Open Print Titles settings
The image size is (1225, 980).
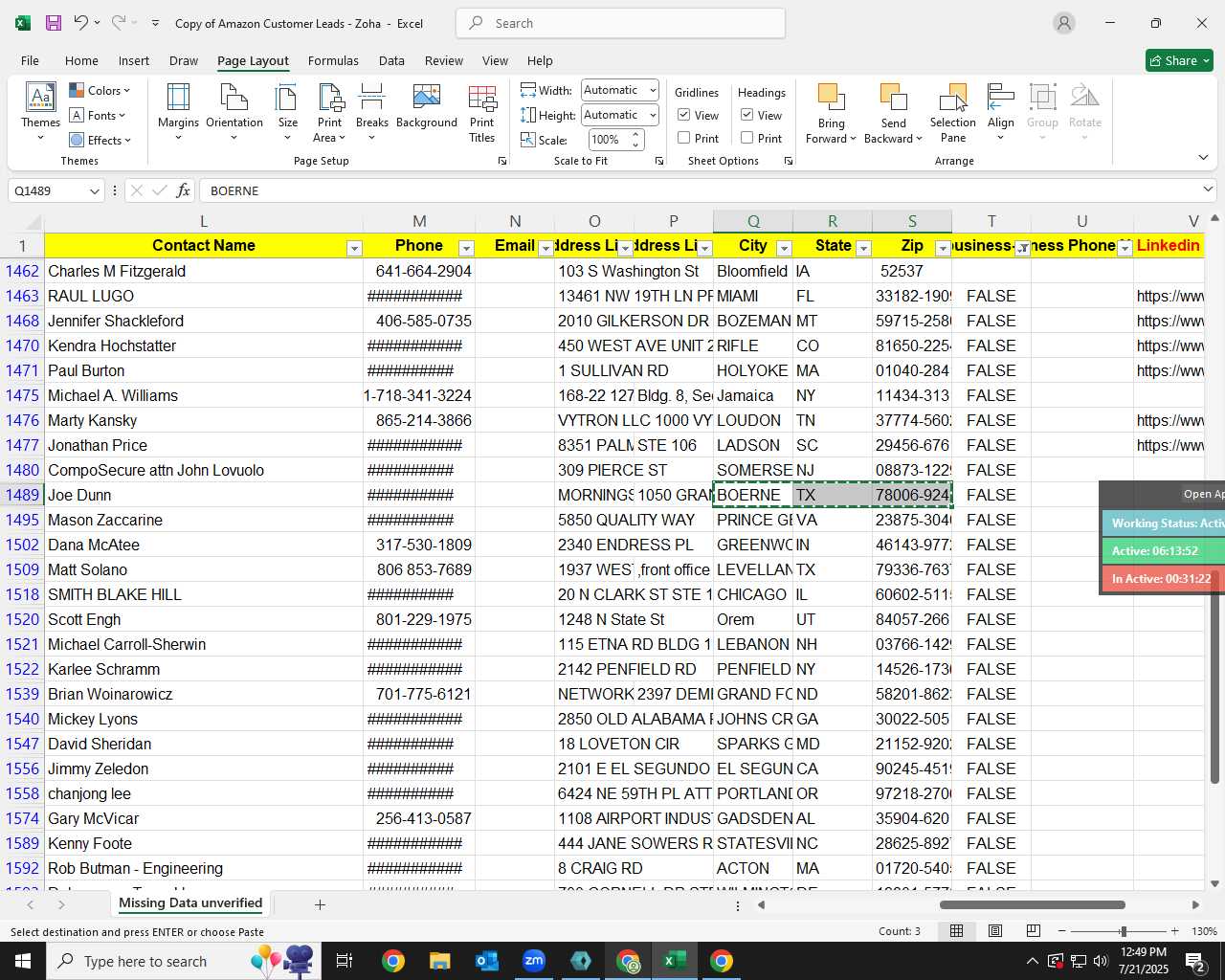[x=482, y=112]
